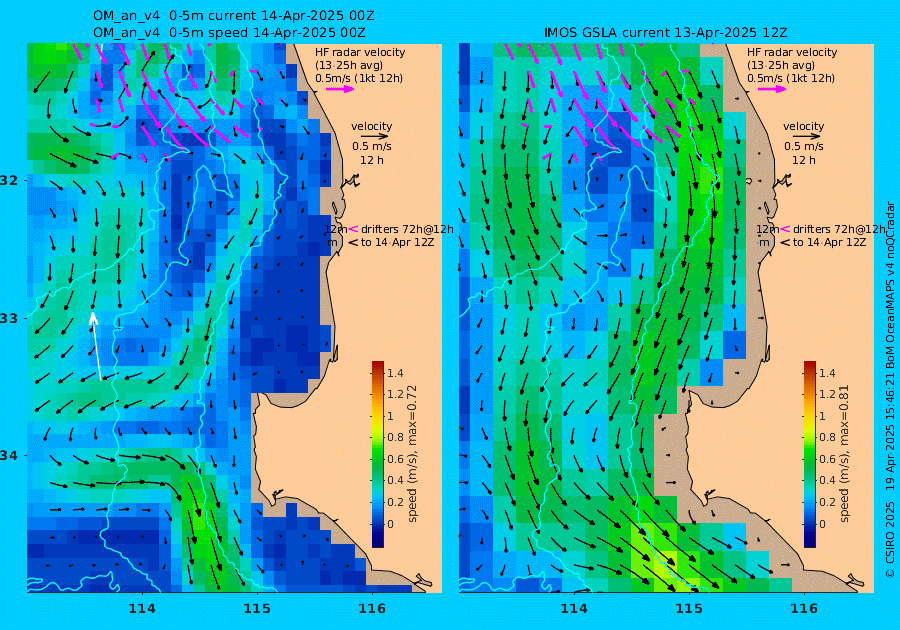Click the latitude label '33' on left axis

point(8,318)
